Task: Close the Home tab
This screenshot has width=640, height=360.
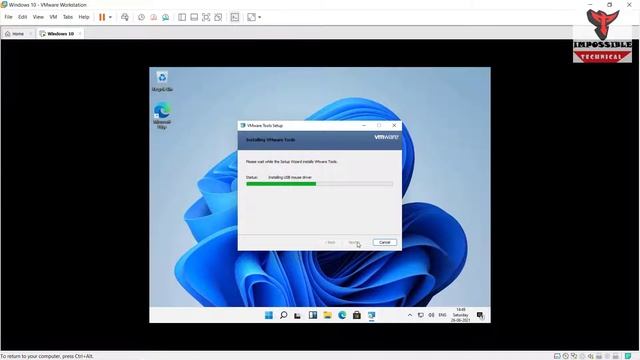Action: 31,33
